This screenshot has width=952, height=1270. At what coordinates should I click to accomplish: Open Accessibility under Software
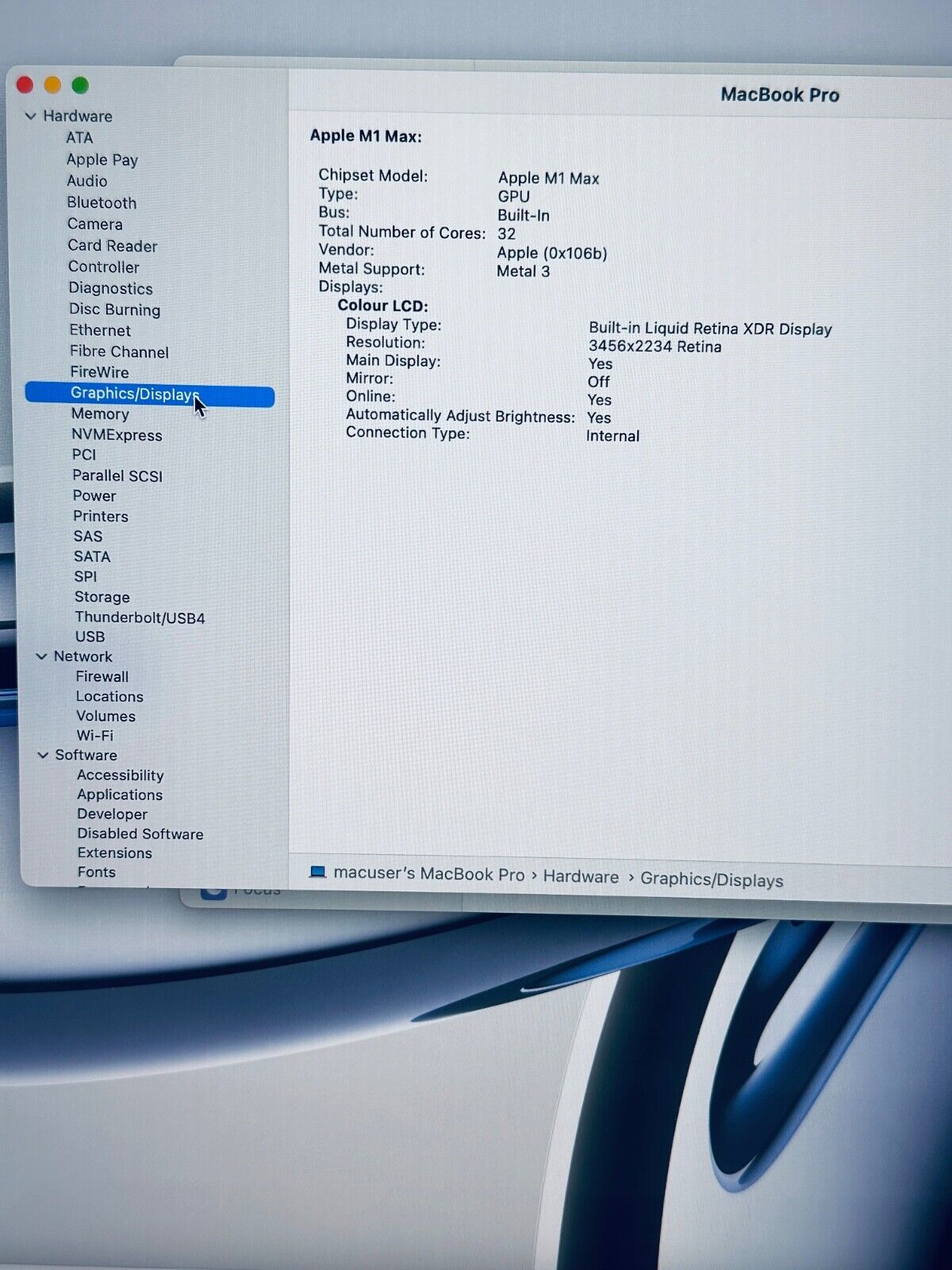click(121, 775)
